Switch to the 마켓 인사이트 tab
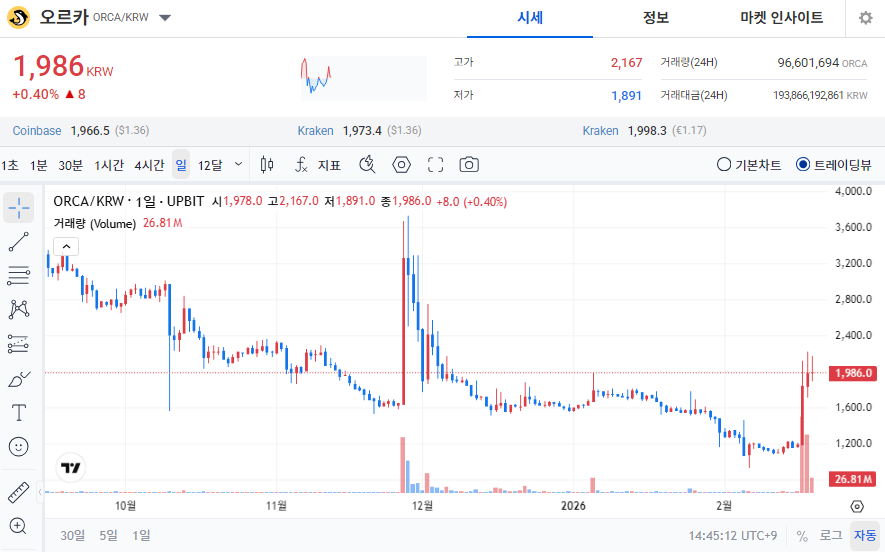Image resolution: width=885 pixels, height=552 pixels. [x=782, y=18]
